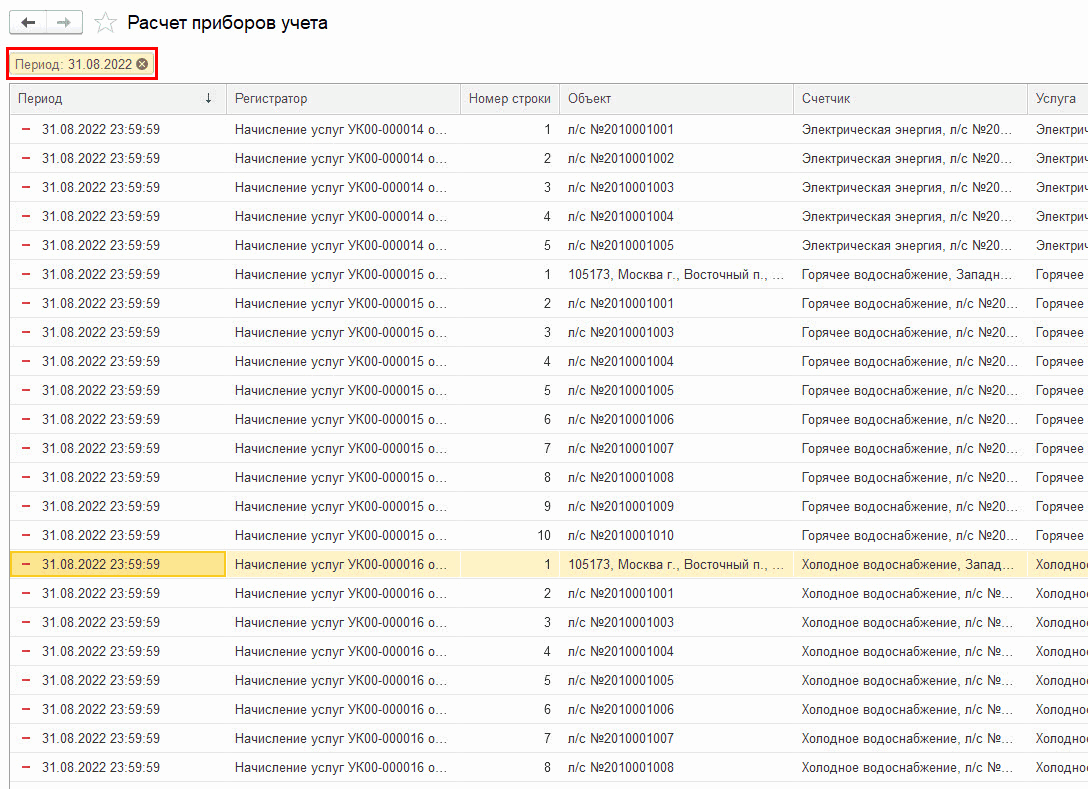Click Холодное водоснабжение, Запад… counter cell
The width and height of the screenshot is (1088, 789).
pos(908,564)
